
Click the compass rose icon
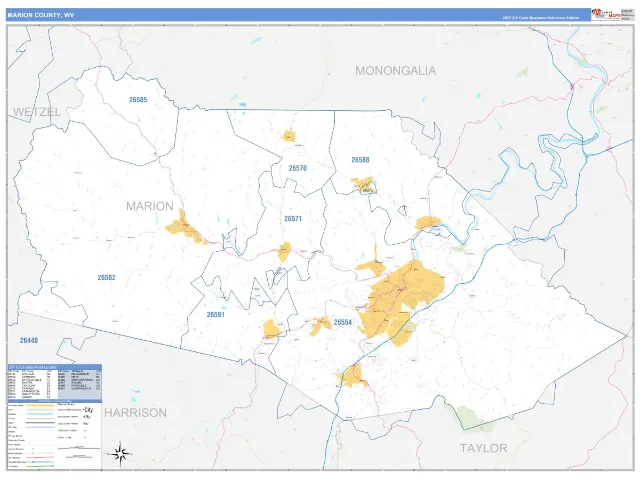[x=120, y=453]
